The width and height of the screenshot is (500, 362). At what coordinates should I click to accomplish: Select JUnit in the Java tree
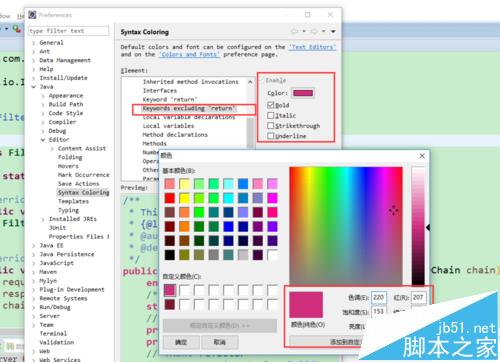(x=57, y=228)
